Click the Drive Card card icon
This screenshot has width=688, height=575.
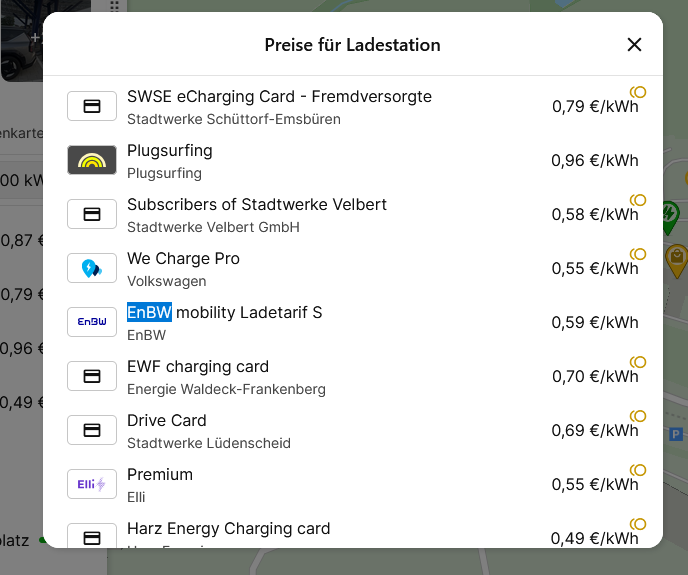click(92, 430)
